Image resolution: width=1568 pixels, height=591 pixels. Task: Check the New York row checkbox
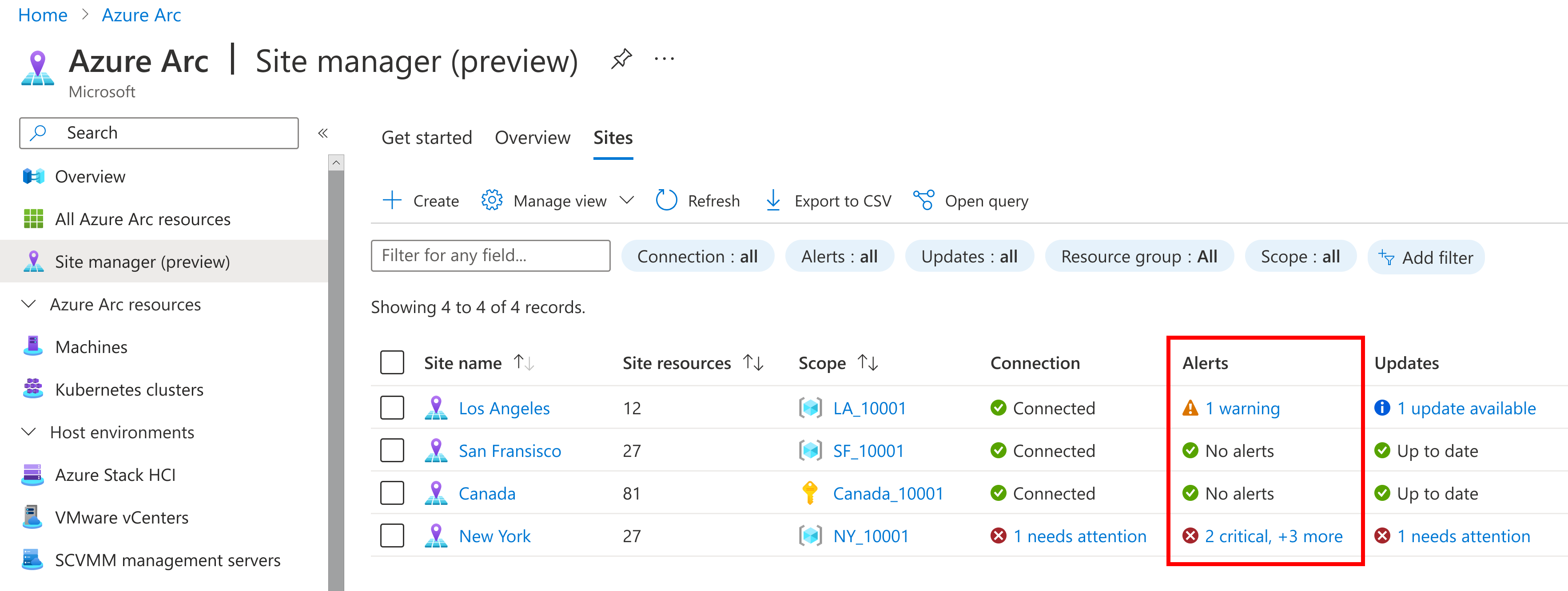click(x=392, y=535)
